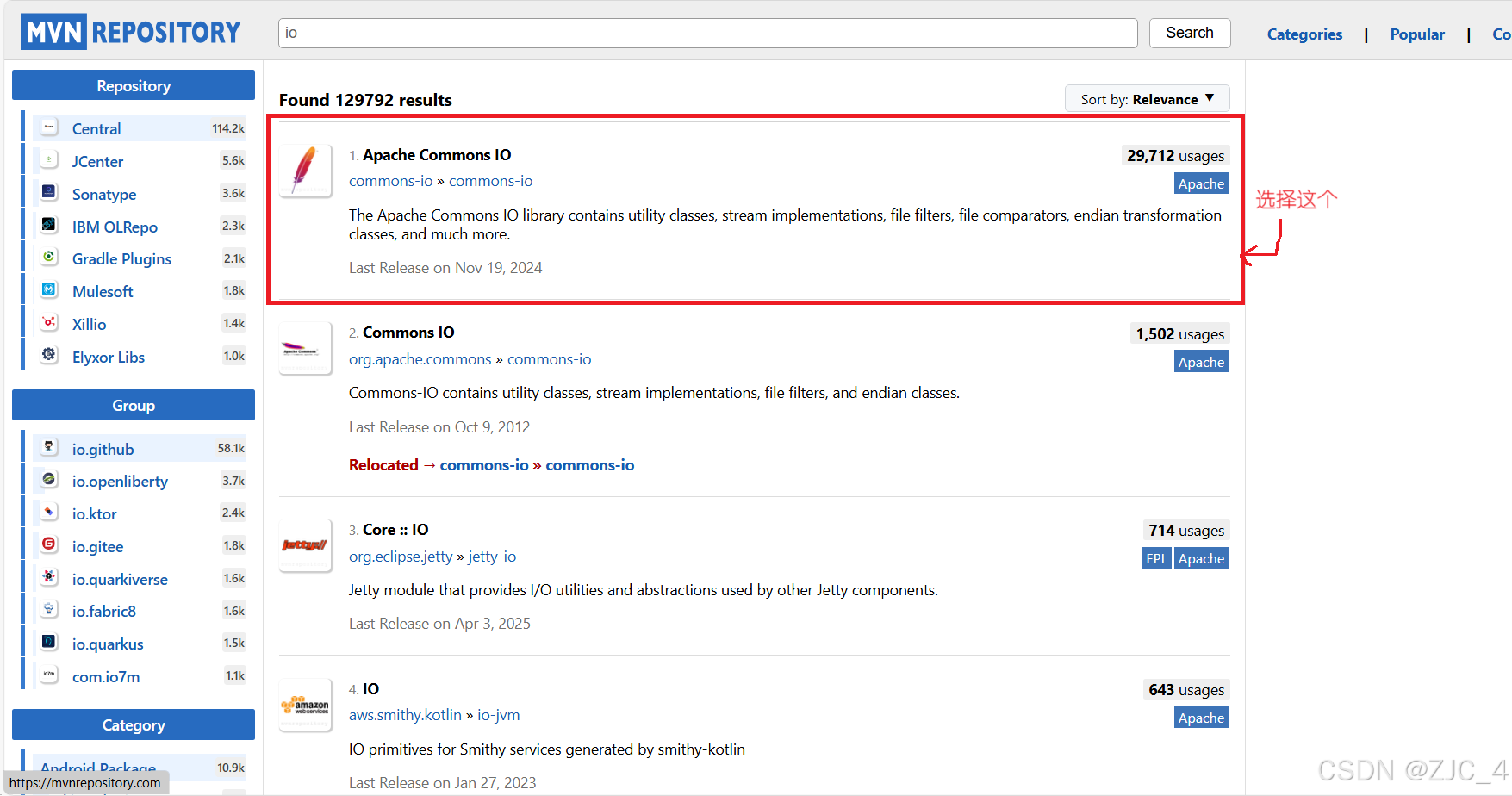This screenshot has height=796, width=1512.
Task: Click the Commons IO result logo thumbnail
Action: click(x=305, y=348)
